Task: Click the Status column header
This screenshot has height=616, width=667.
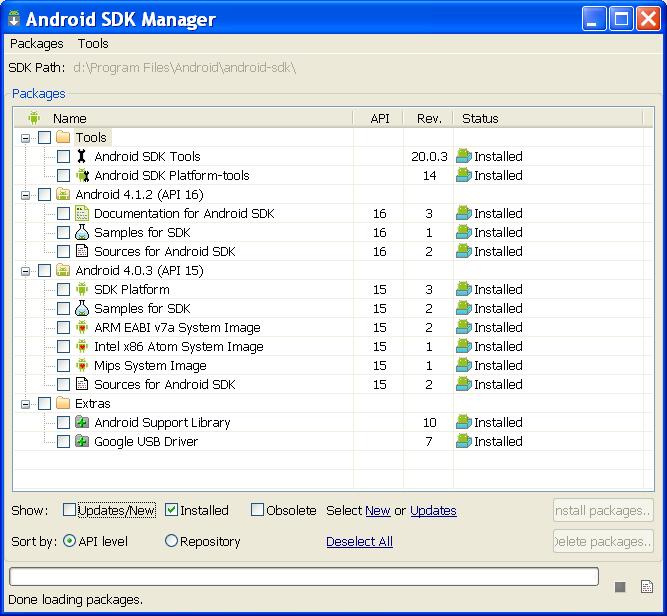Action: pyautogui.click(x=548, y=118)
